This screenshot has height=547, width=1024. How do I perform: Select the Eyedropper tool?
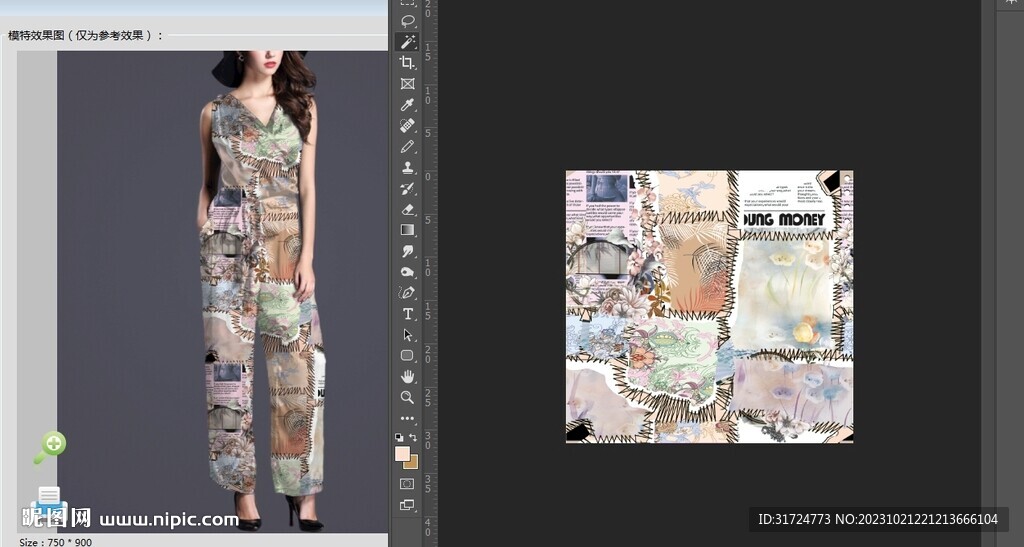coord(407,105)
